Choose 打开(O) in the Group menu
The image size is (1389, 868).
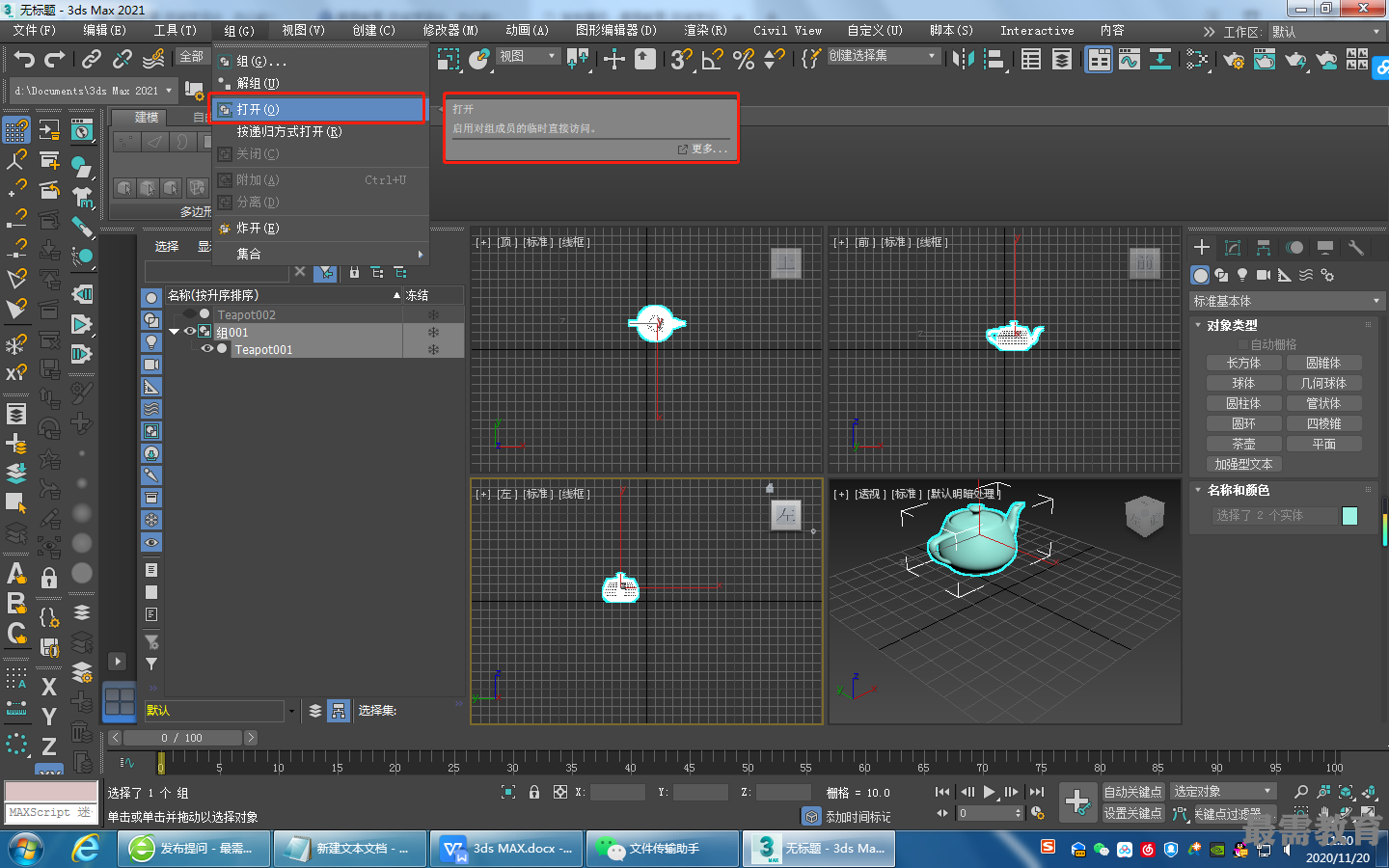pos(318,109)
